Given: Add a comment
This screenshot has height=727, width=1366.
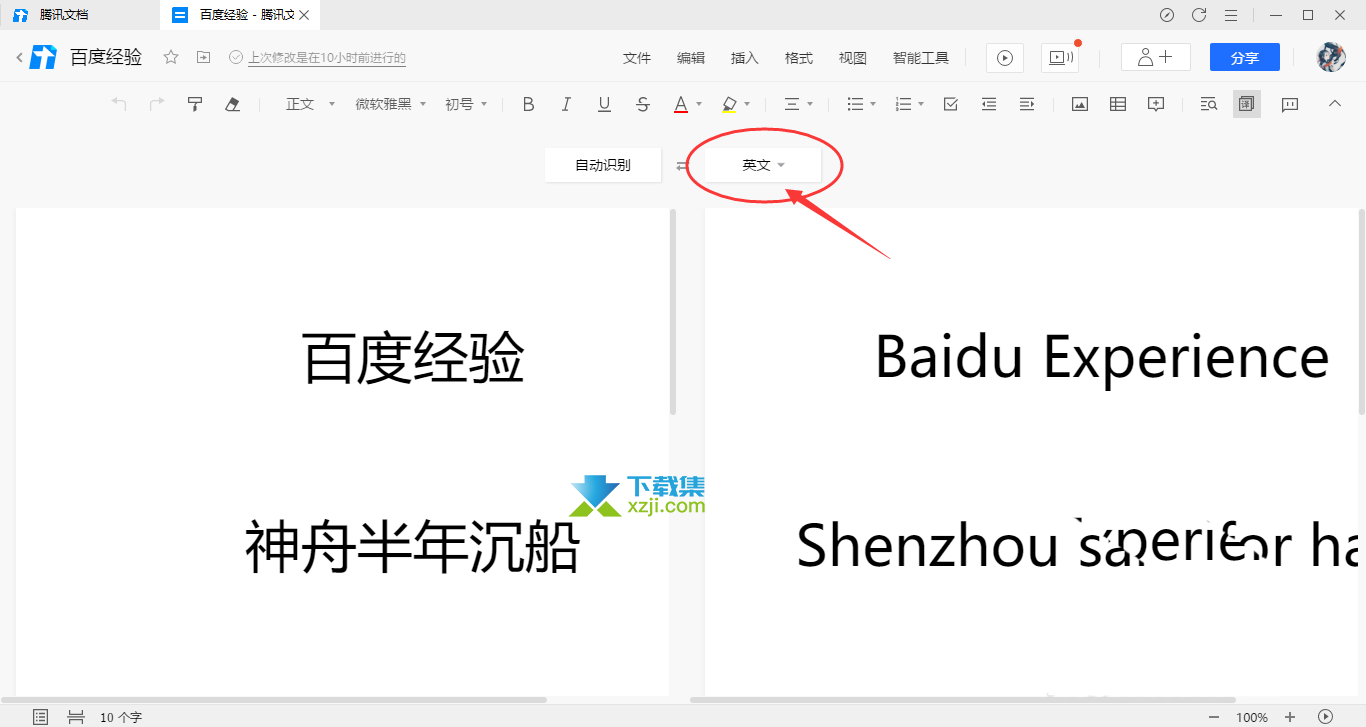Looking at the screenshot, I should [x=1156, y=104].
